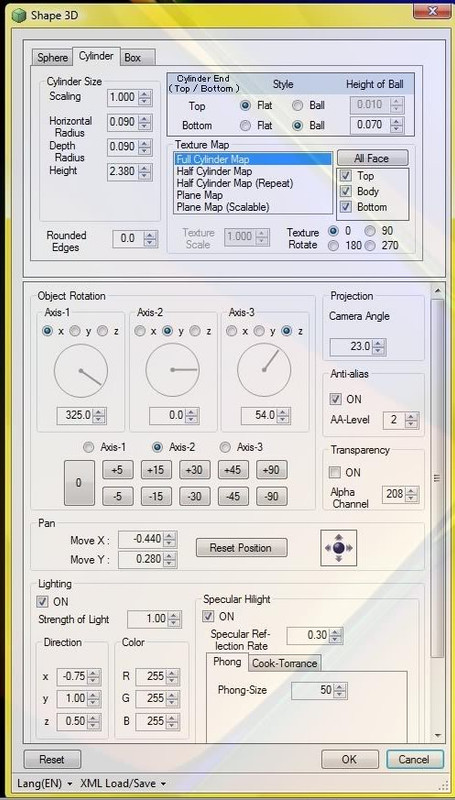
Task: Select Plane Map (Scalable) texture option
Action: [x=223, y=207]
